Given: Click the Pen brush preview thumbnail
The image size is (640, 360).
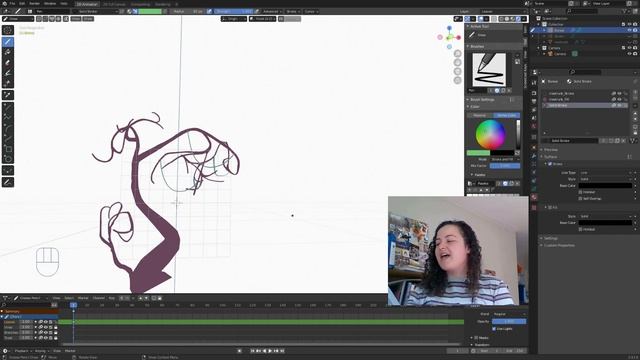Looking at the screenshot, I should (x=489, y=70).
